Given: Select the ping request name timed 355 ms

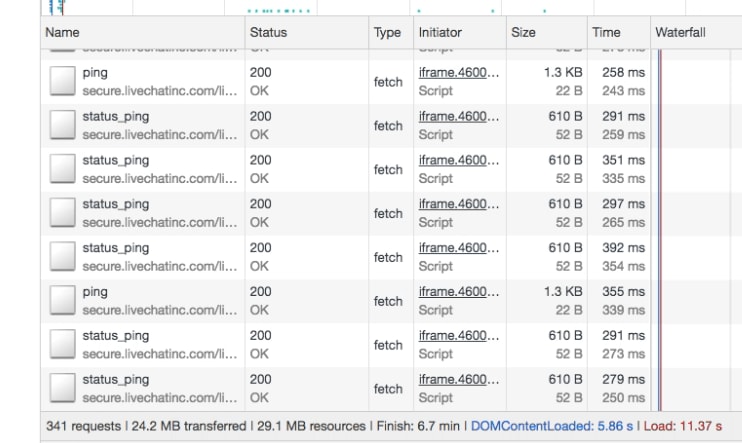Looking at the screenshot, I should 95,292.
